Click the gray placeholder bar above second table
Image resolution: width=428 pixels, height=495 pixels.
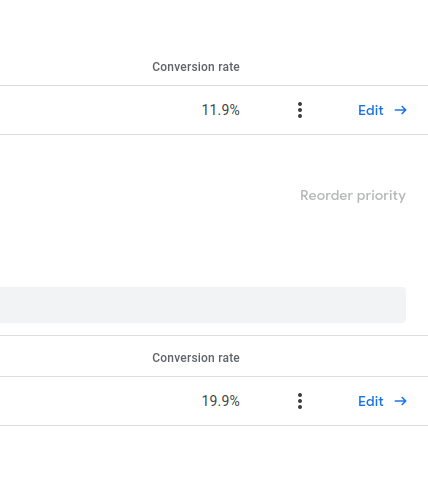pos(203,305)
